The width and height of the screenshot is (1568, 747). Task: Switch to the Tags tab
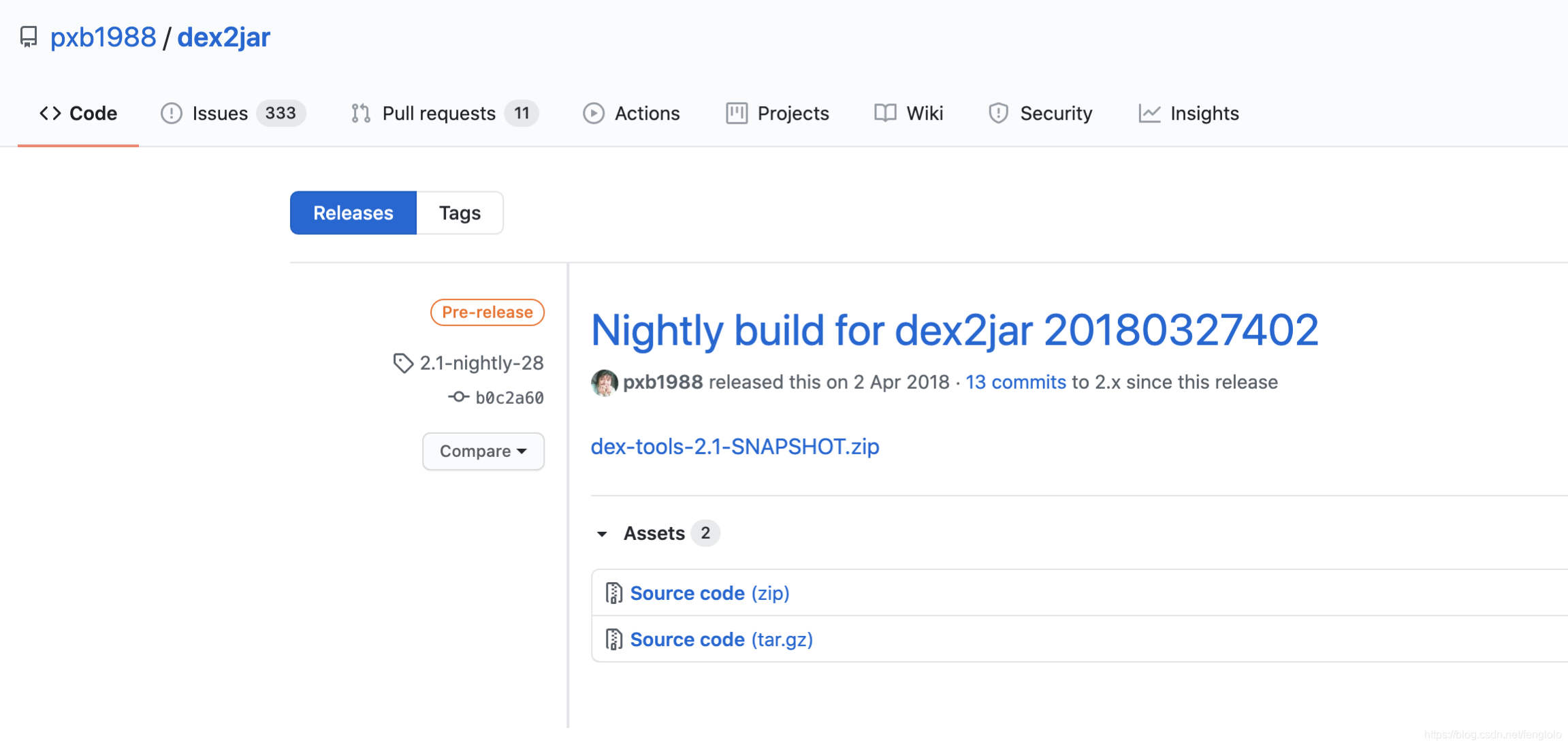point(460,213)
